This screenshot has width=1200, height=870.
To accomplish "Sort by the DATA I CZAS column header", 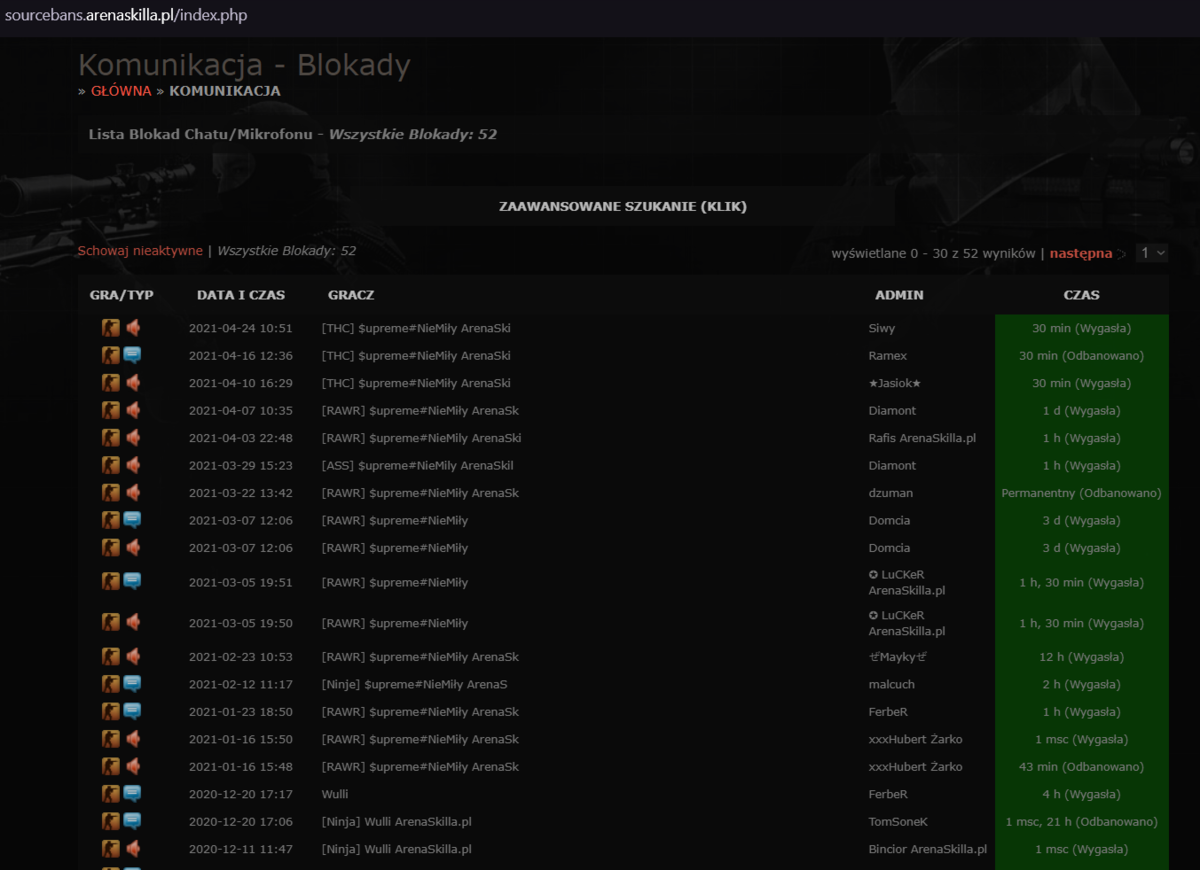I will point(241,295).
